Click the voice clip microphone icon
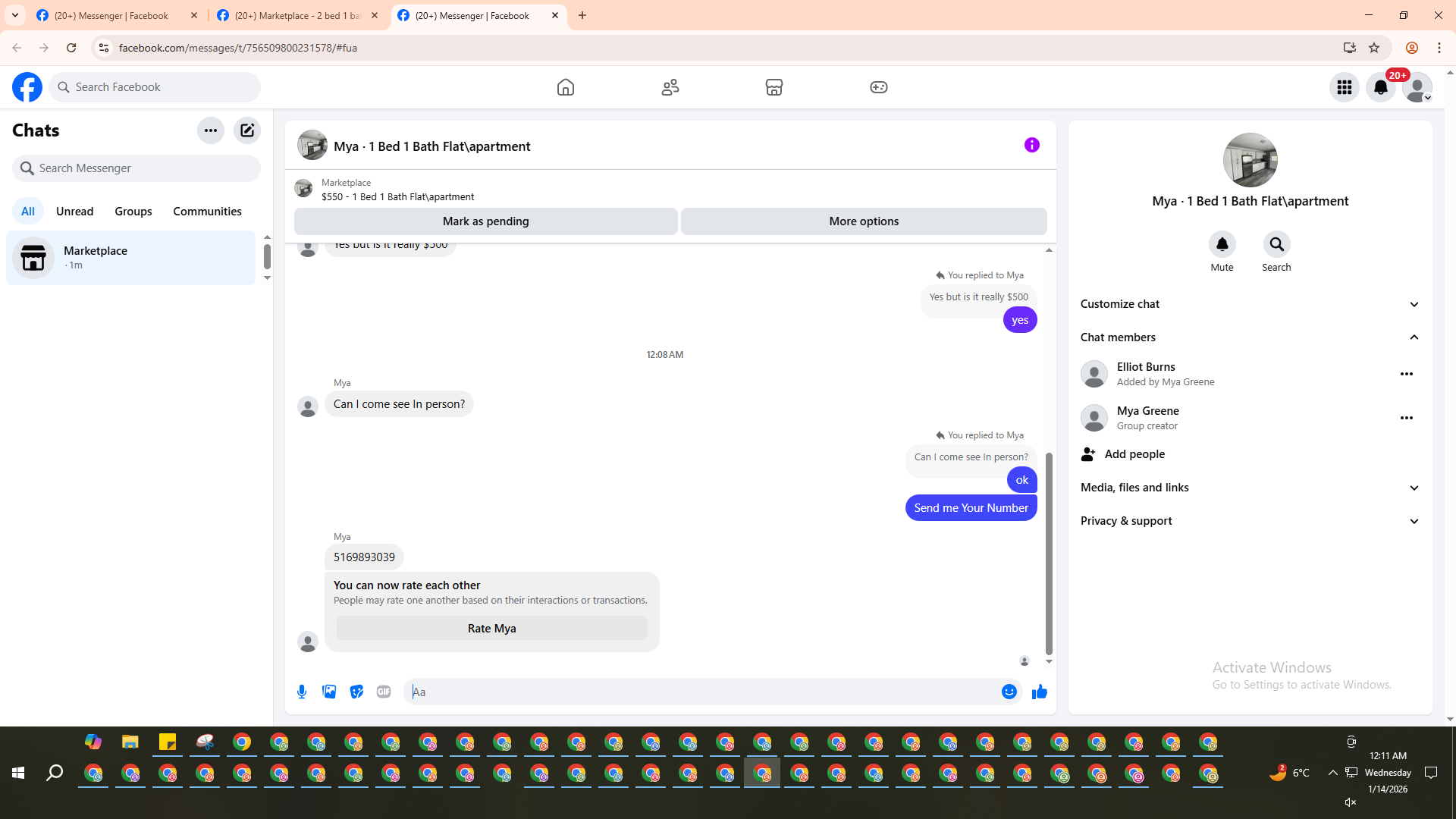The height and width of the screenshot is (819, 1456). [302, 692]
